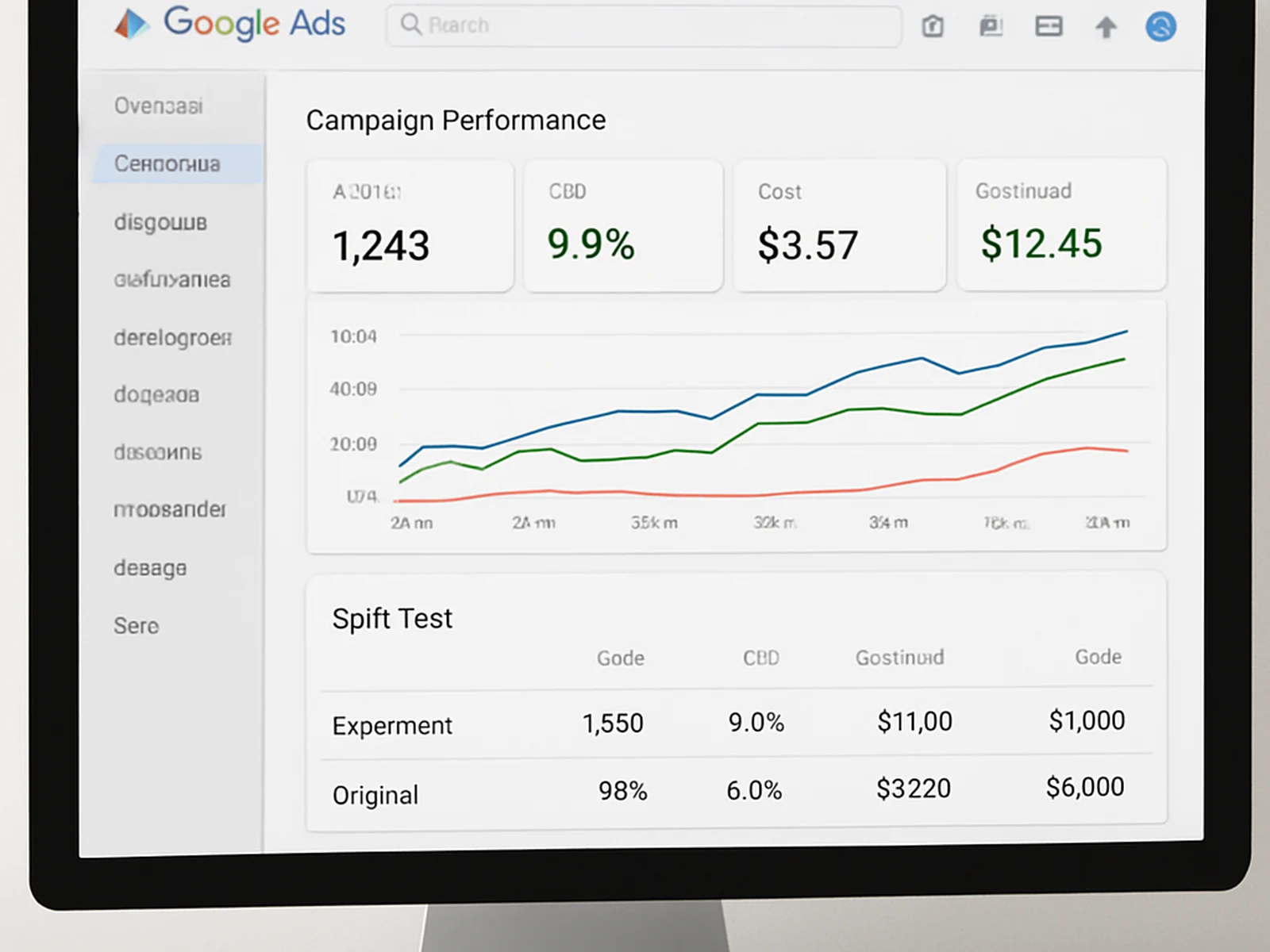The image size is (1270, 952).
Task: Click the colored triangle beside Google Ads
Action: click(x=133, y=24)
